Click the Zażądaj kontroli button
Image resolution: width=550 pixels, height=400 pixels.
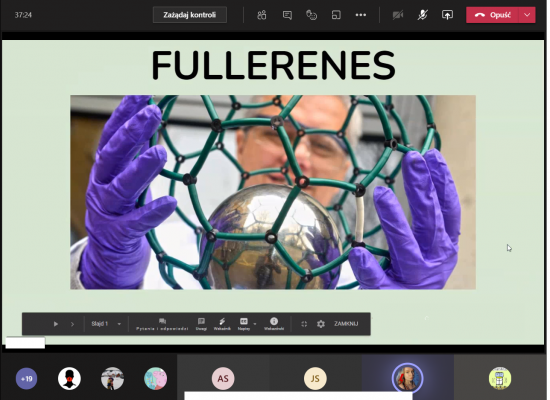click(x=190, y=15)
